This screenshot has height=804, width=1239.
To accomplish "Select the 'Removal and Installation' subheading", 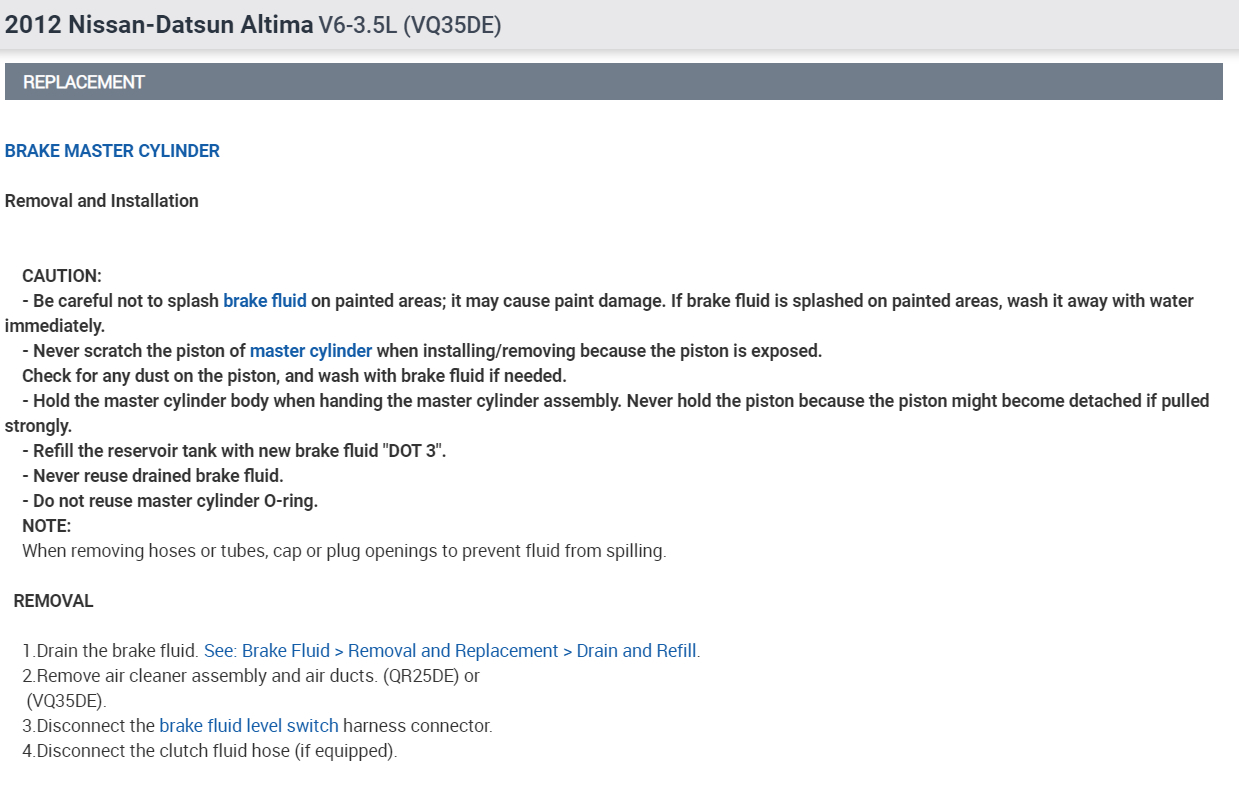I will click(102, 201).
